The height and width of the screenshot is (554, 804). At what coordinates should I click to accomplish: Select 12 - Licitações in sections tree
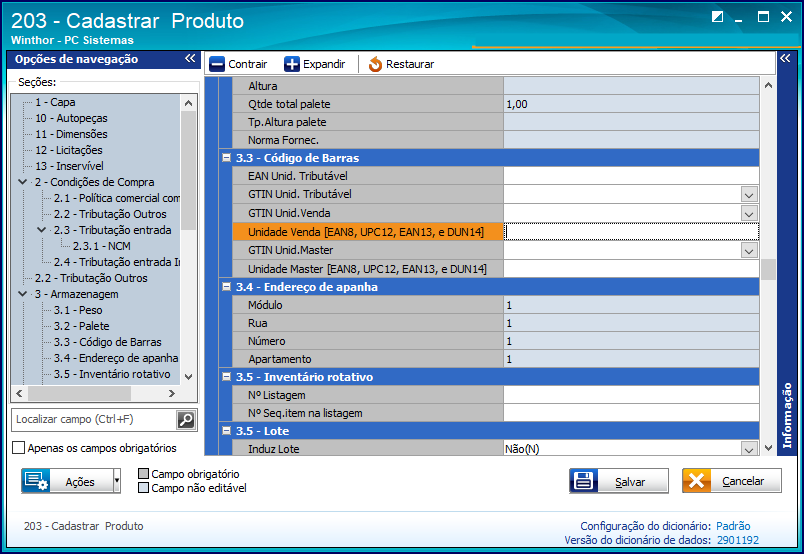point(69,150)
